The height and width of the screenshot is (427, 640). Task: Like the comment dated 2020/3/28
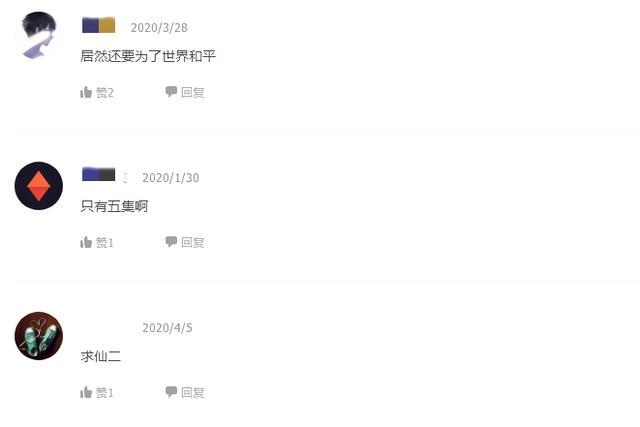pyautogui.click(x=86, y=92)
